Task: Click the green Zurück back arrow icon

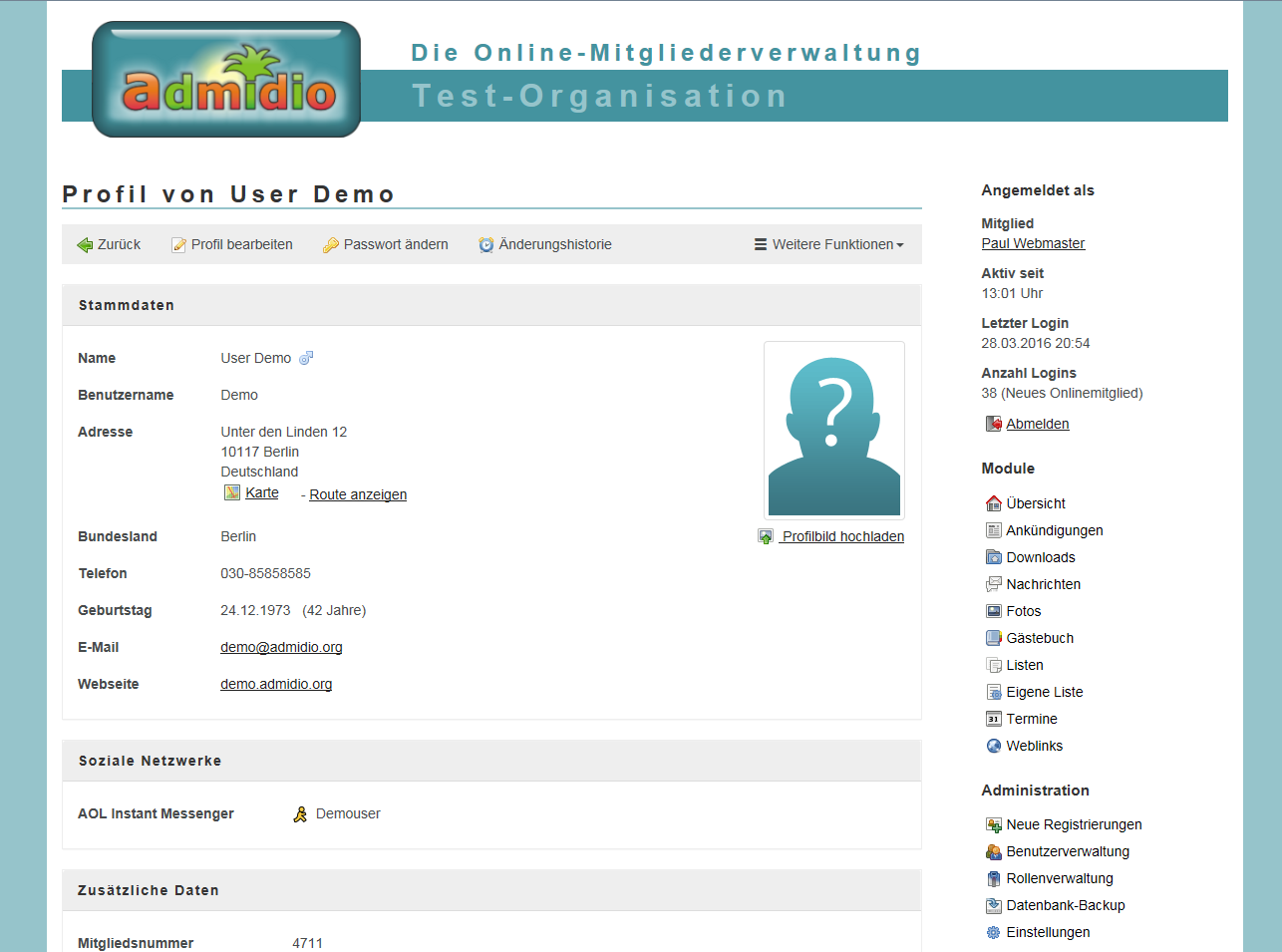Action: (x=85, y=245)
